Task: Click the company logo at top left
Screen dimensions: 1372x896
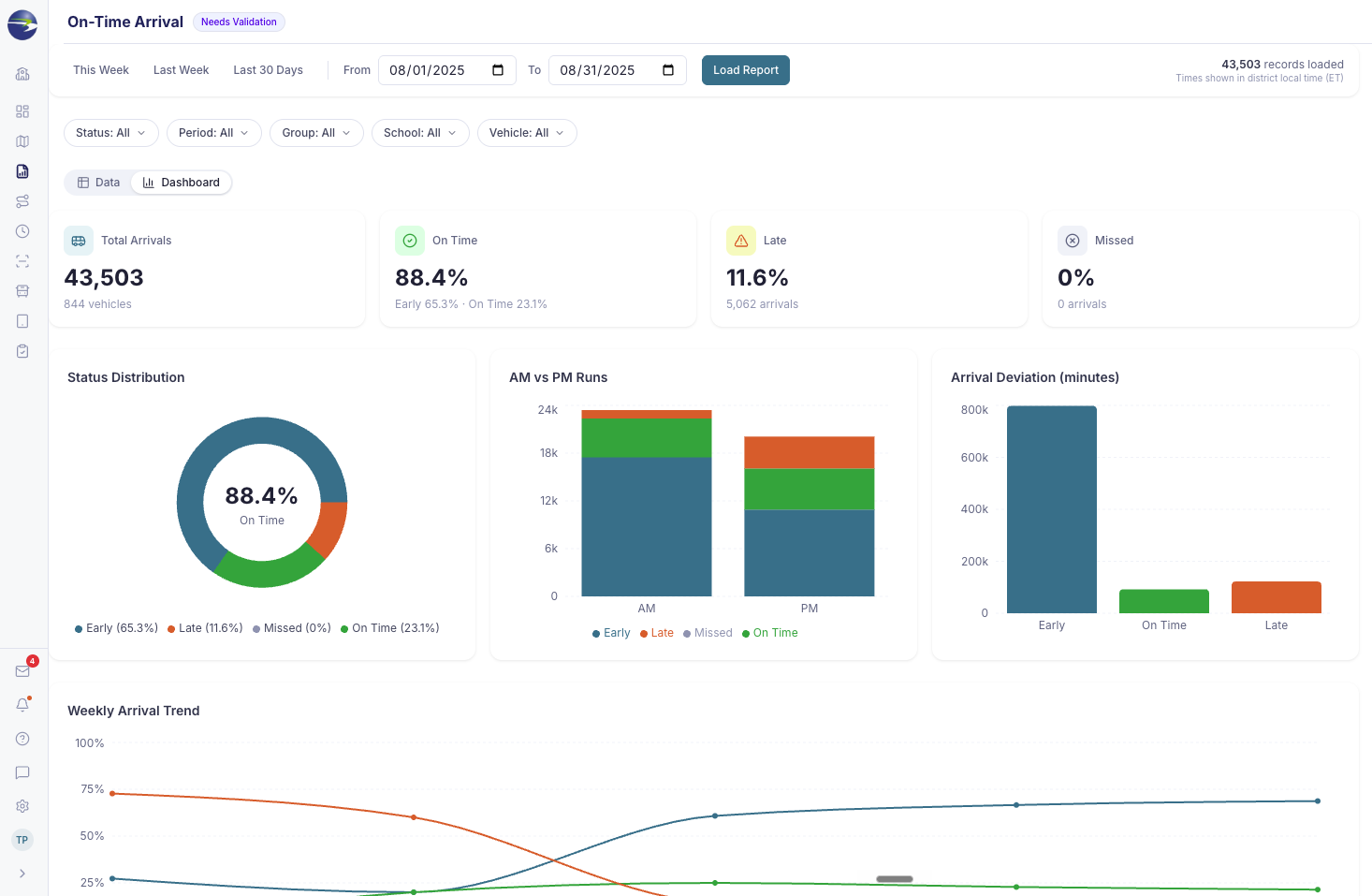Action: point(22,24)
